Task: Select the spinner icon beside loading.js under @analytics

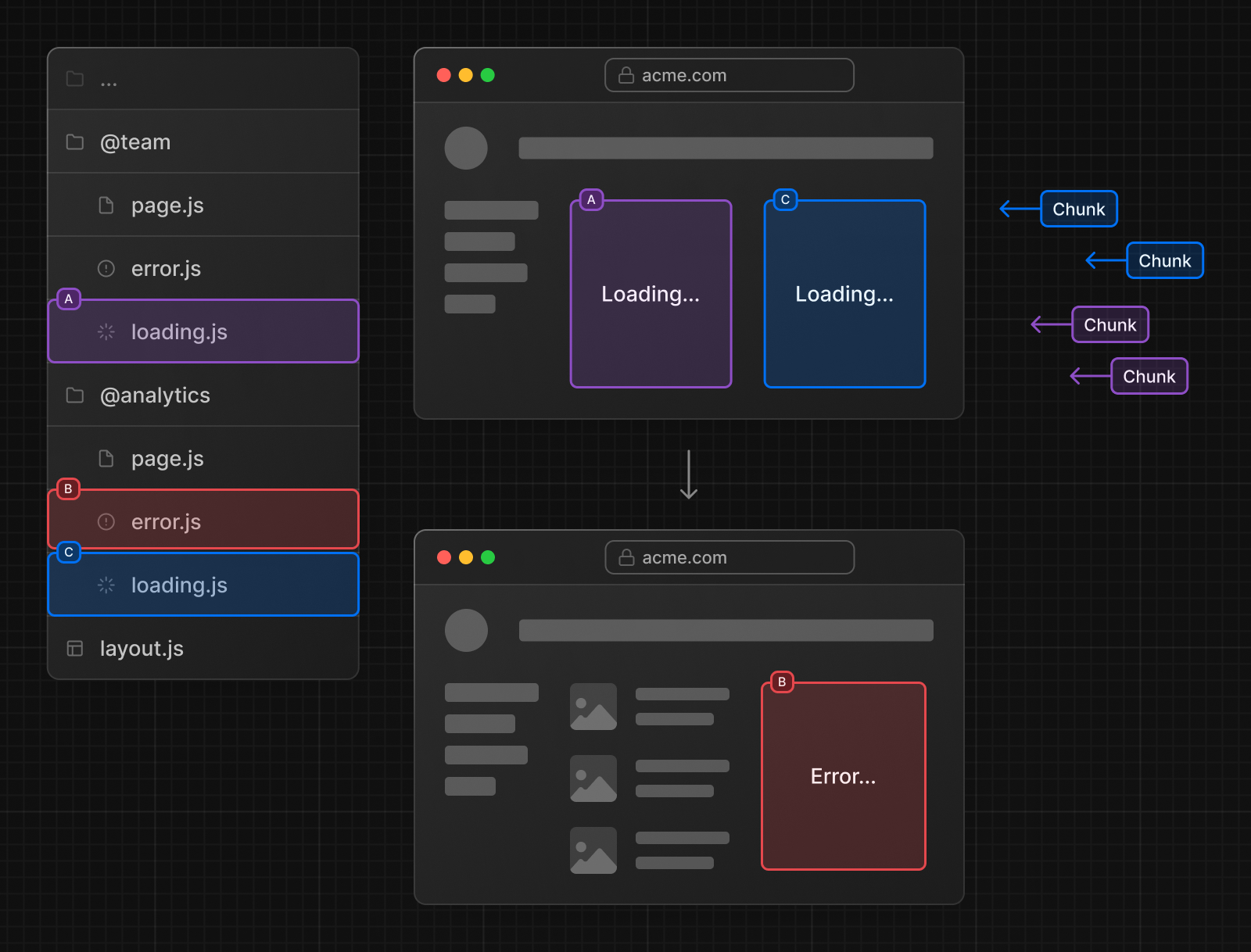Action: tap(105, 584)
